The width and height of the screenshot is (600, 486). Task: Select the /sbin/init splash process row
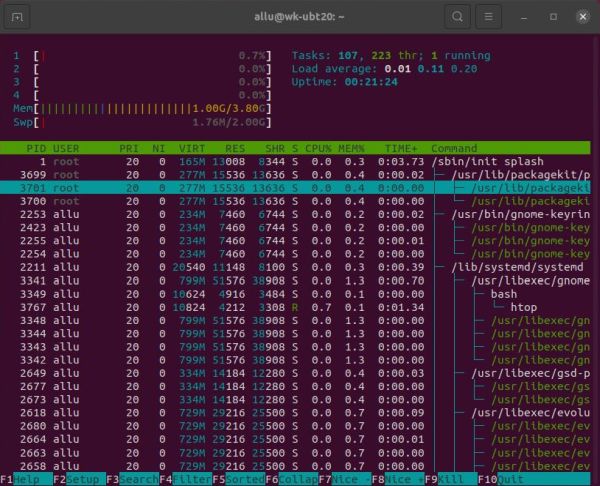[295, 161]
